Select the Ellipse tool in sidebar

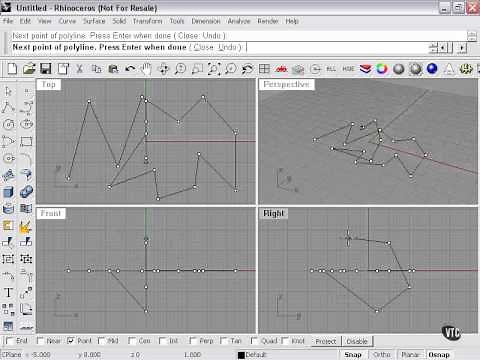click(26, 124)
